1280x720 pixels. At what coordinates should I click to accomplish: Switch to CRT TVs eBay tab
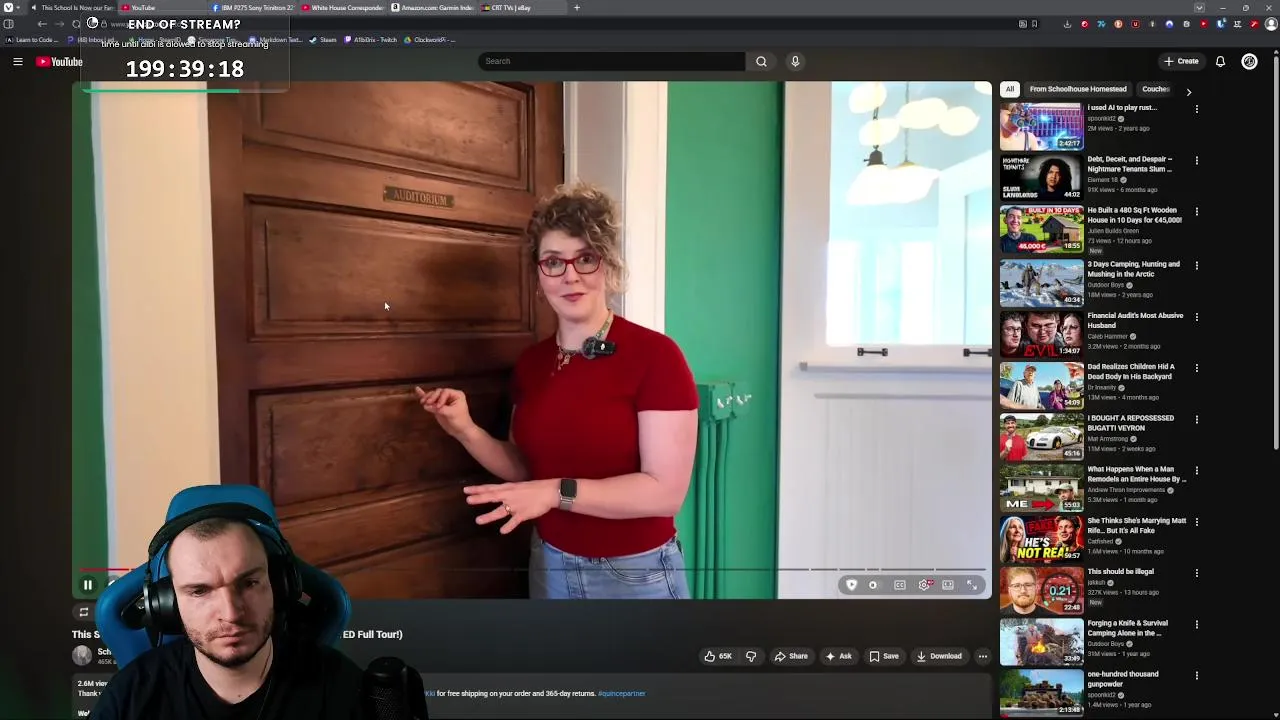coord(520,8)
